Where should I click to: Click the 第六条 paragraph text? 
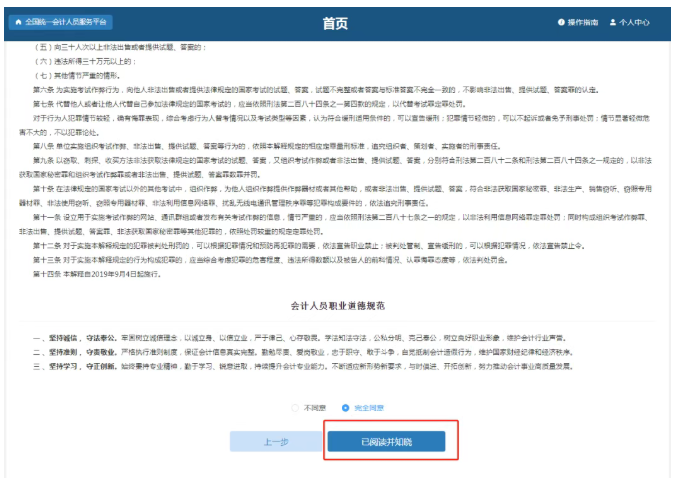tap(300, 87)
